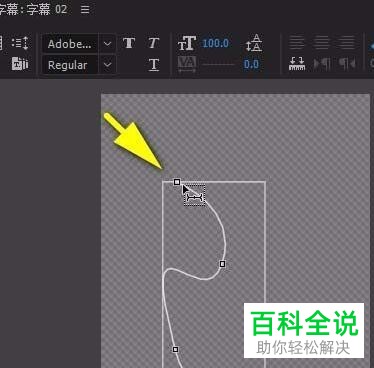The height and width of the screenshot is (368, 374).
Task: Click the font size TT icon
Action: 187,43
